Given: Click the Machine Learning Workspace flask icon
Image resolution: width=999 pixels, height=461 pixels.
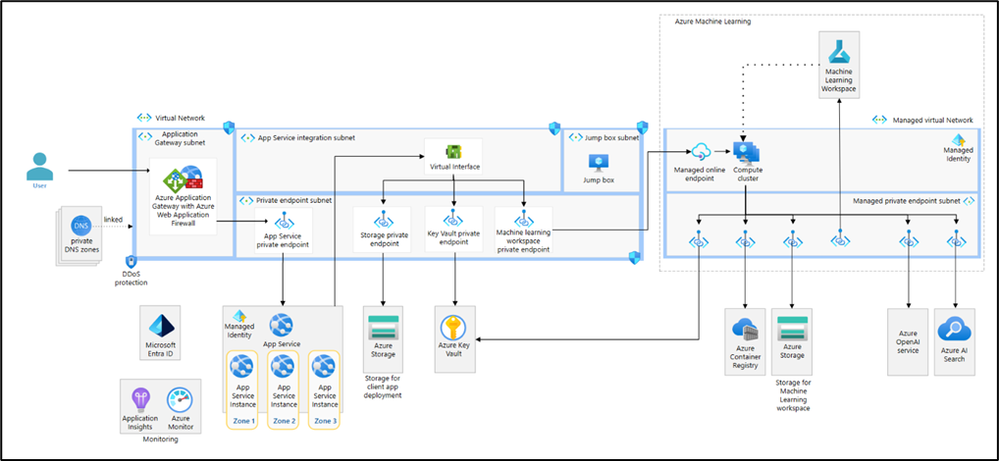Looking at the screenshot, I should 838,50.
